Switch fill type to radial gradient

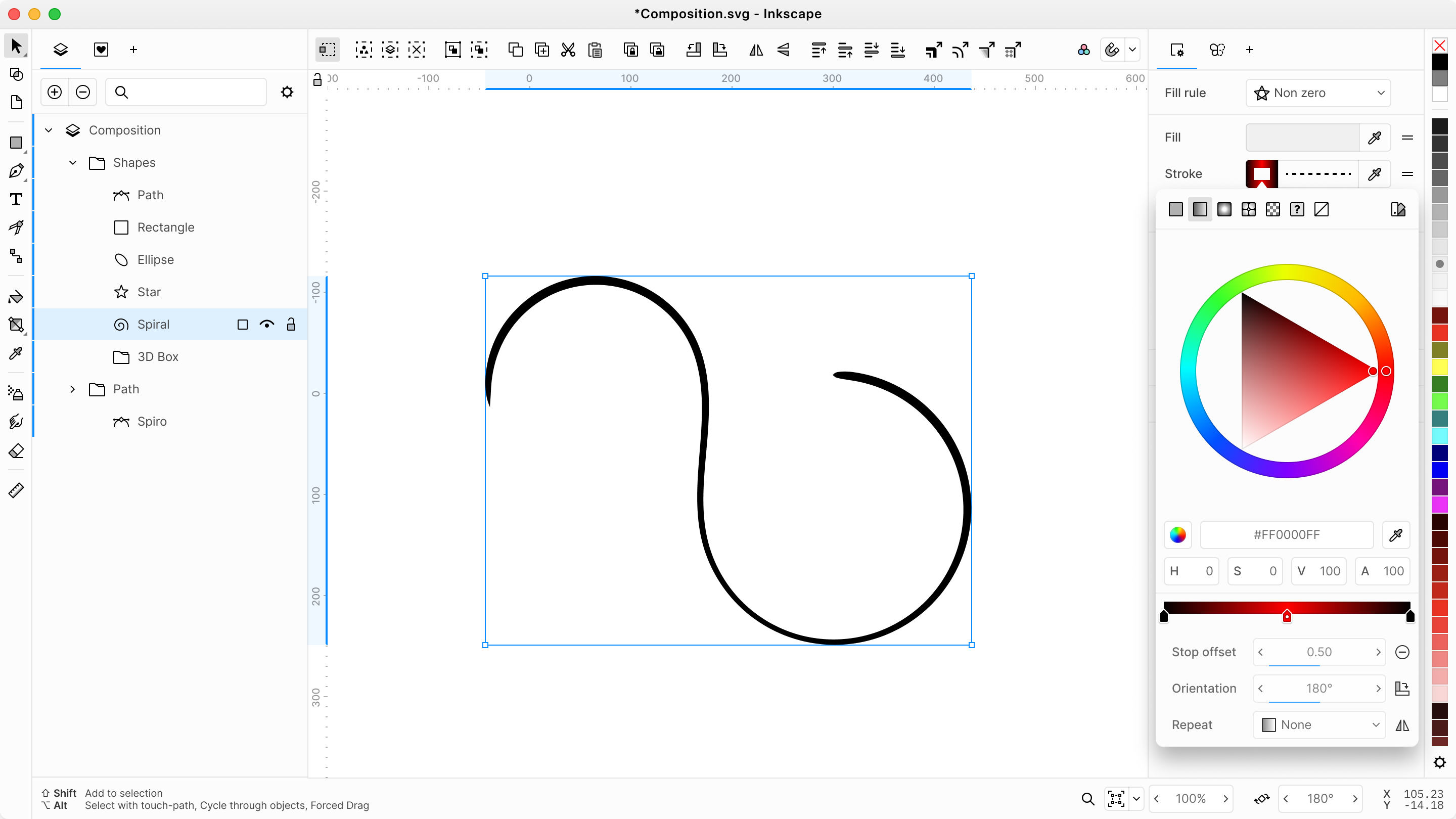pyautogui.click(x=1225, y=209)
